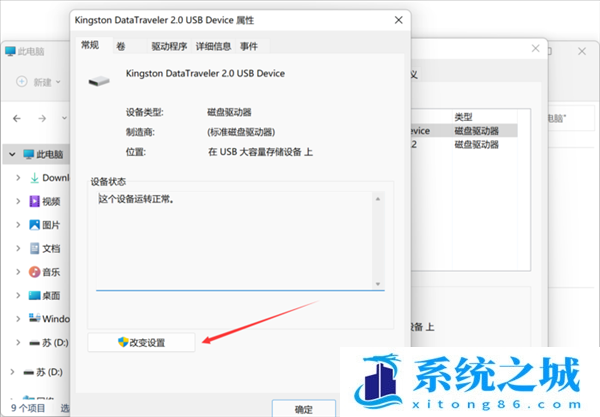This screenshot has width=600, height=417.
Task: Select the 图片 folder icon
Action: pos(34,224)
